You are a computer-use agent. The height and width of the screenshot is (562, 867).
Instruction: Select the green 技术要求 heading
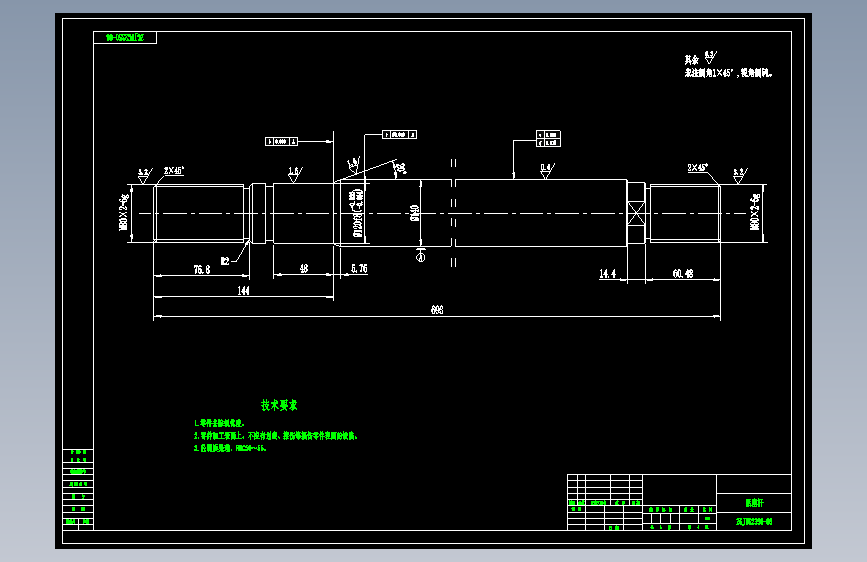point(279,405)
